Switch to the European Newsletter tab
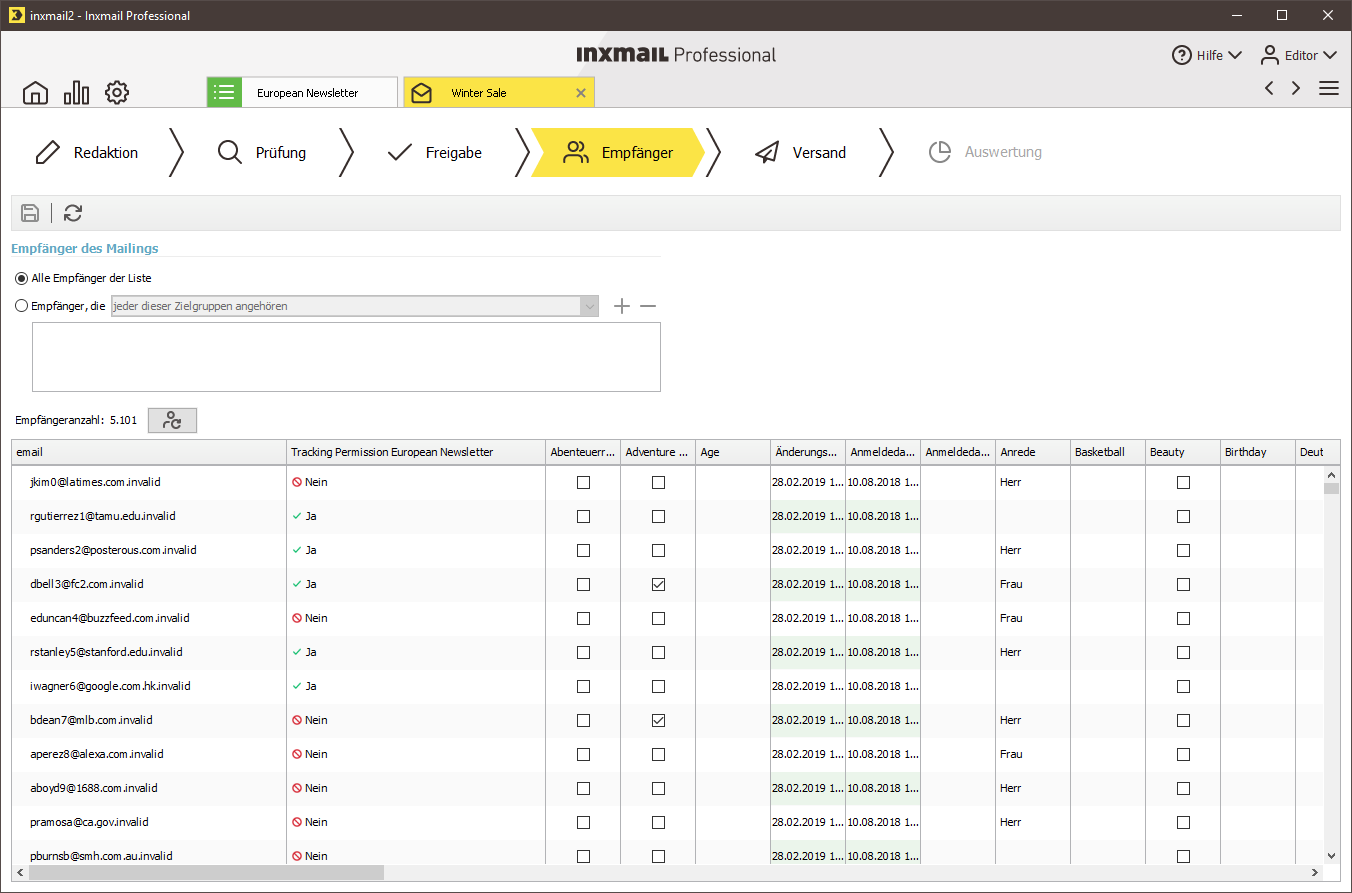This screenshot has height=893, width=1352. 302,93
